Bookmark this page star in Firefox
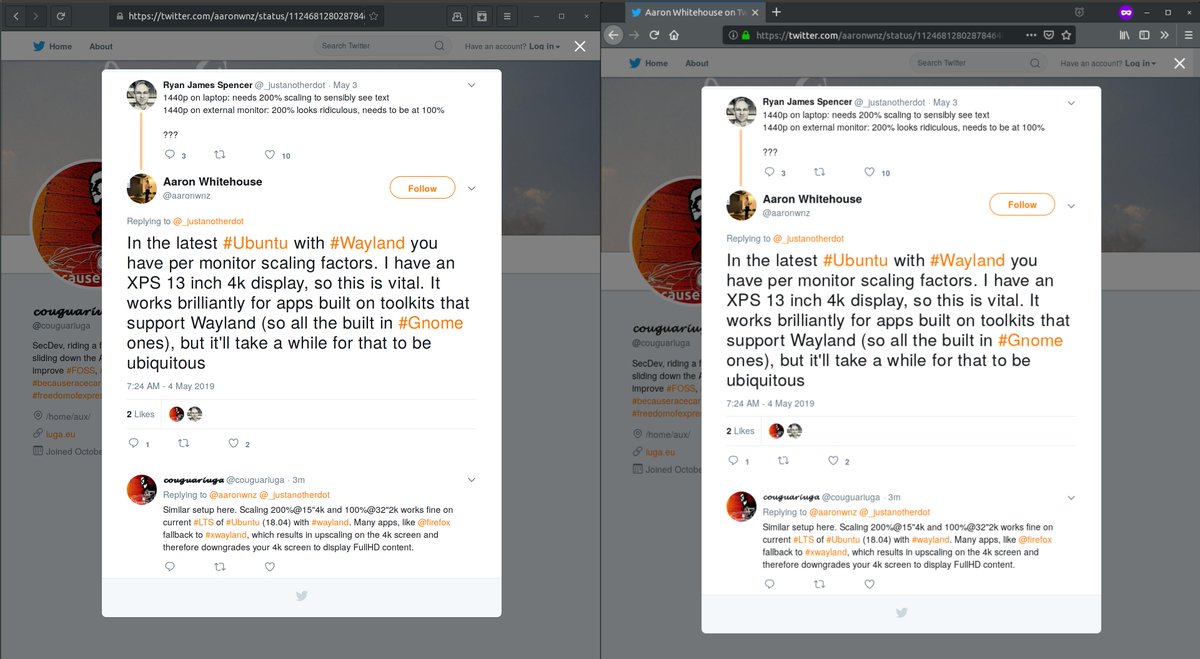Screen dimensions: 1200x659 [1066, 34]
